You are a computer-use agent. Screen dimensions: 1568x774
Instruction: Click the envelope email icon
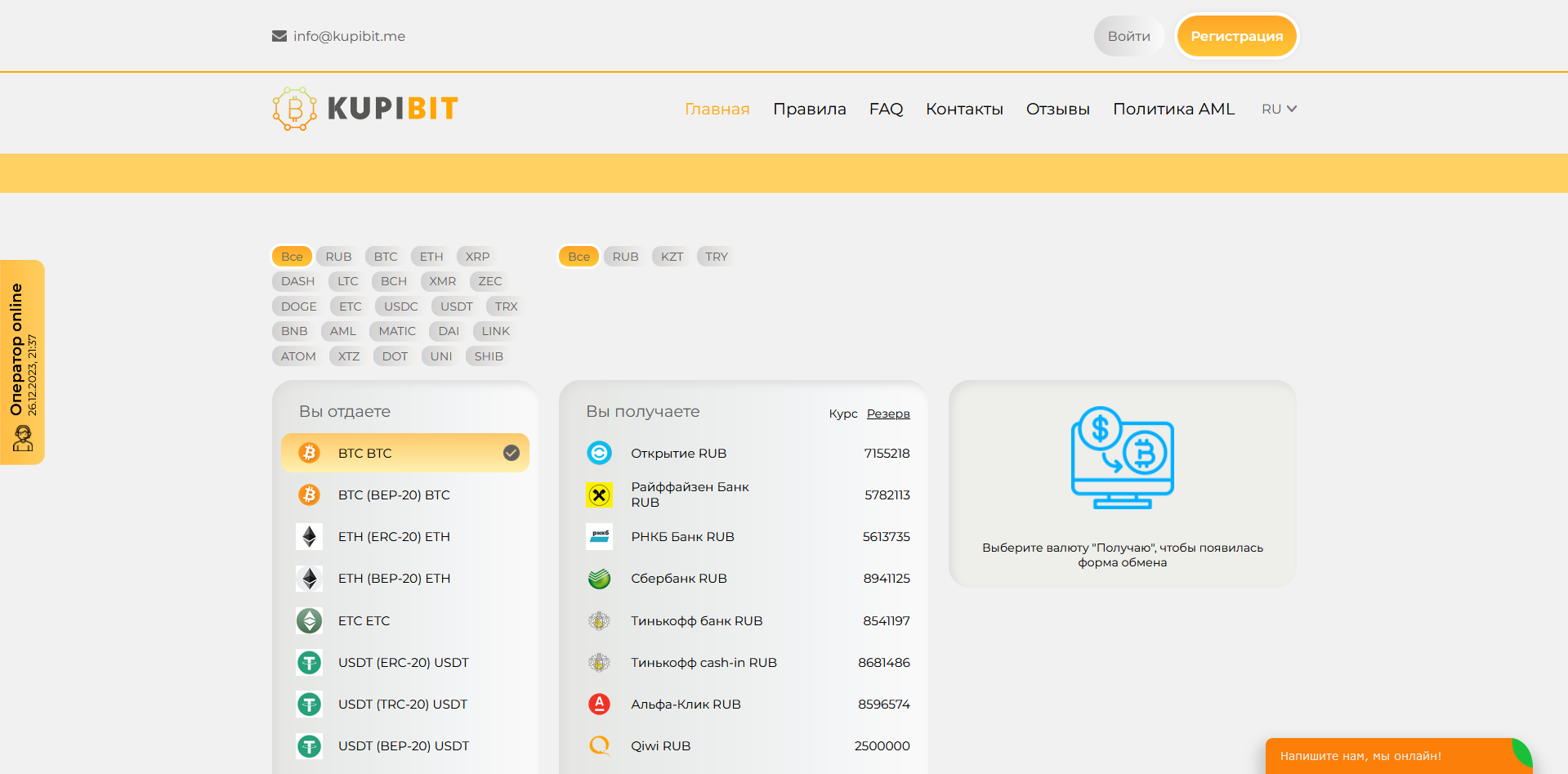pyautogui.click(x=279, y=36)
